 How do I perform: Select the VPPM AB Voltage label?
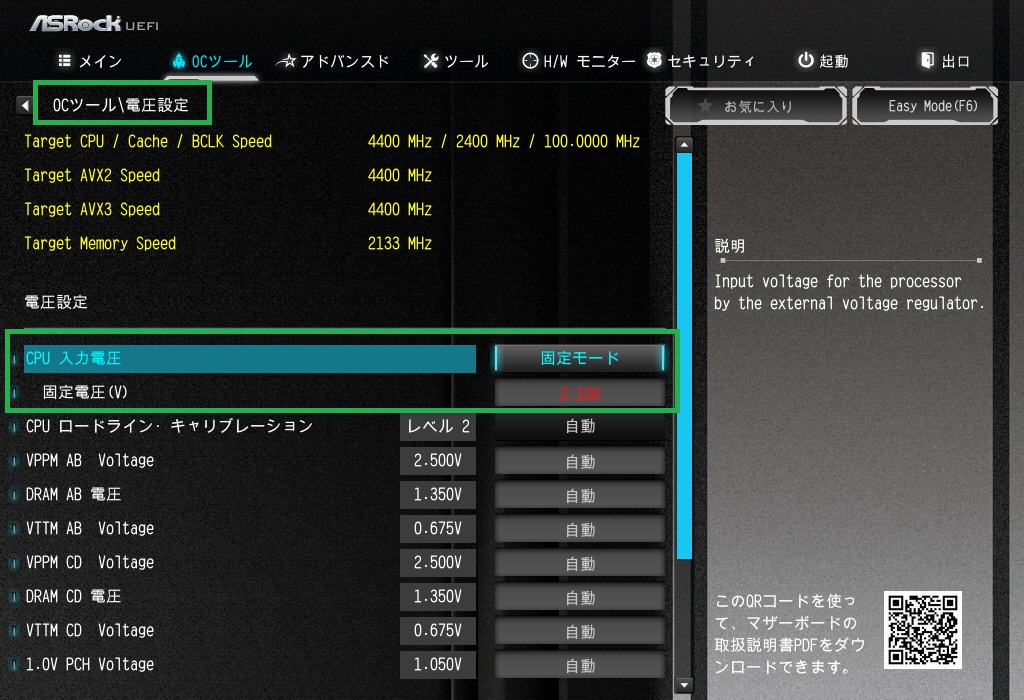coord(89,460)
